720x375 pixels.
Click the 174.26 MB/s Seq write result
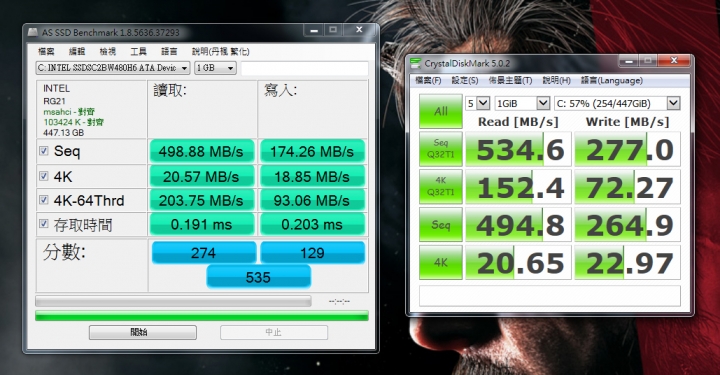click(x=312, y=151)
